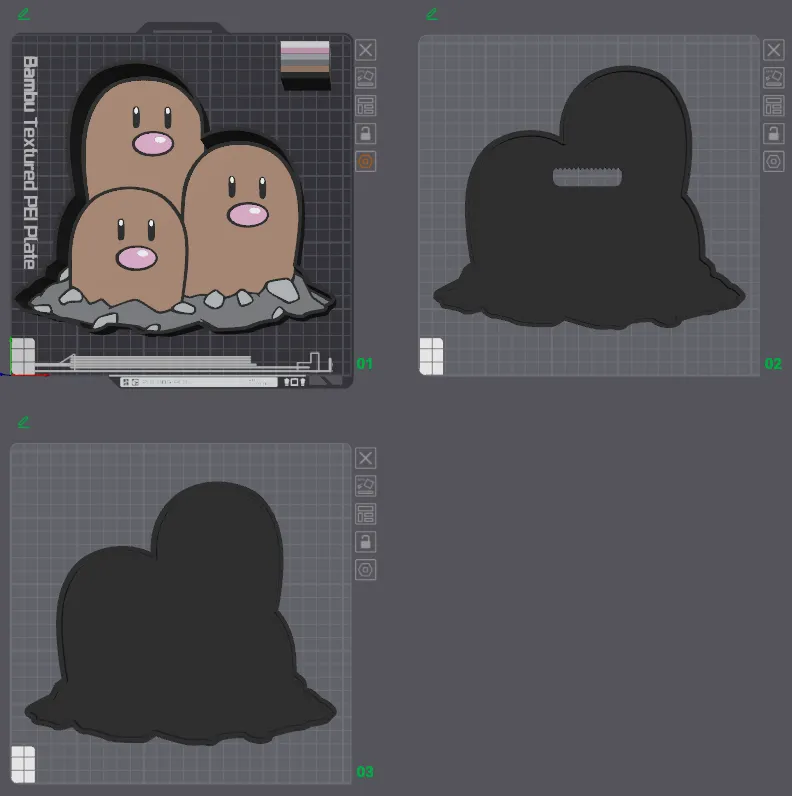Click the remove icon on plate 01
Image resolution: width=792 pixels, height=796 pixels.
coord(365,50)
